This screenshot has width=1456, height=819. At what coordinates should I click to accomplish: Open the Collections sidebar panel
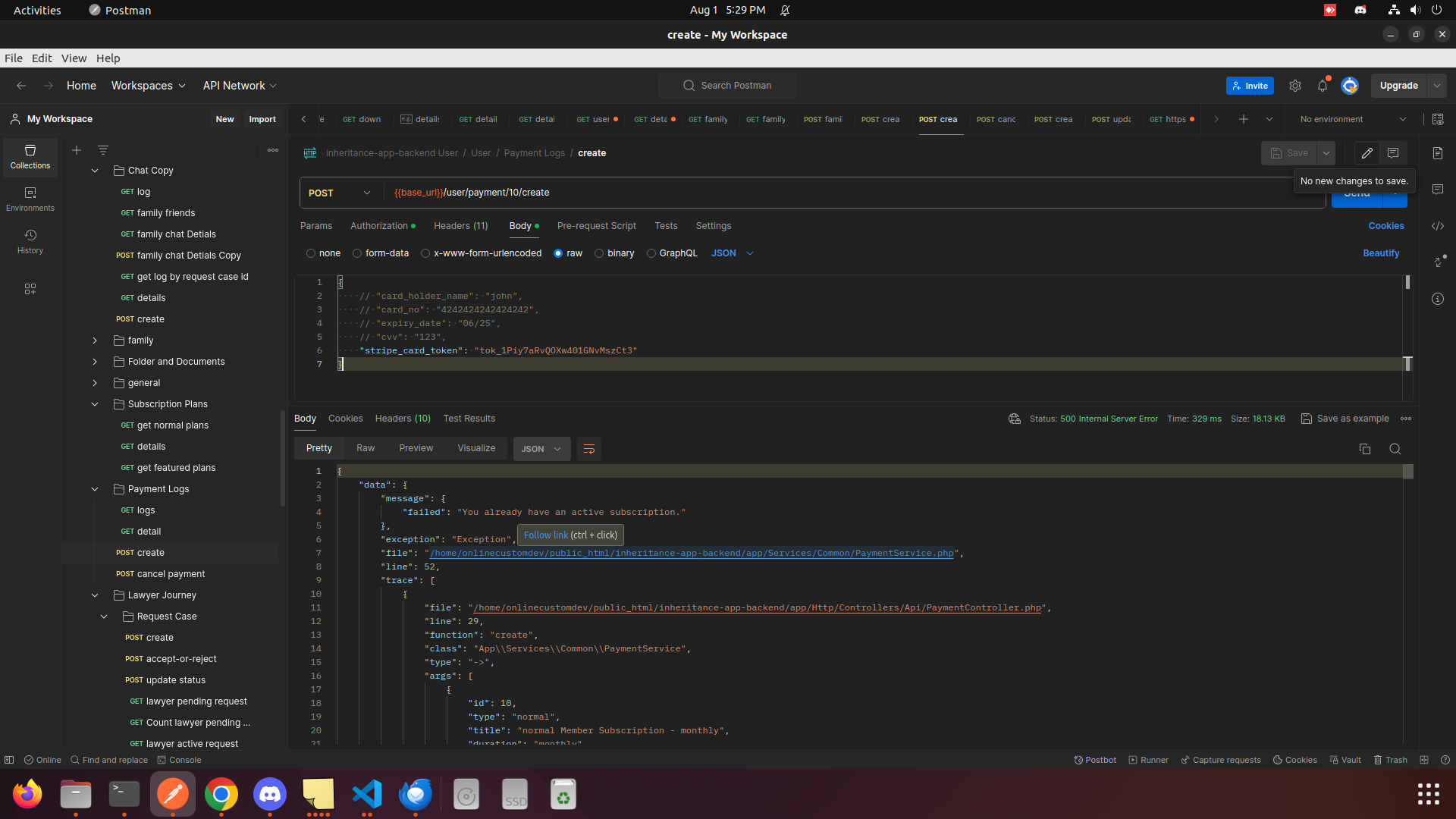click(x=30, y=157)
